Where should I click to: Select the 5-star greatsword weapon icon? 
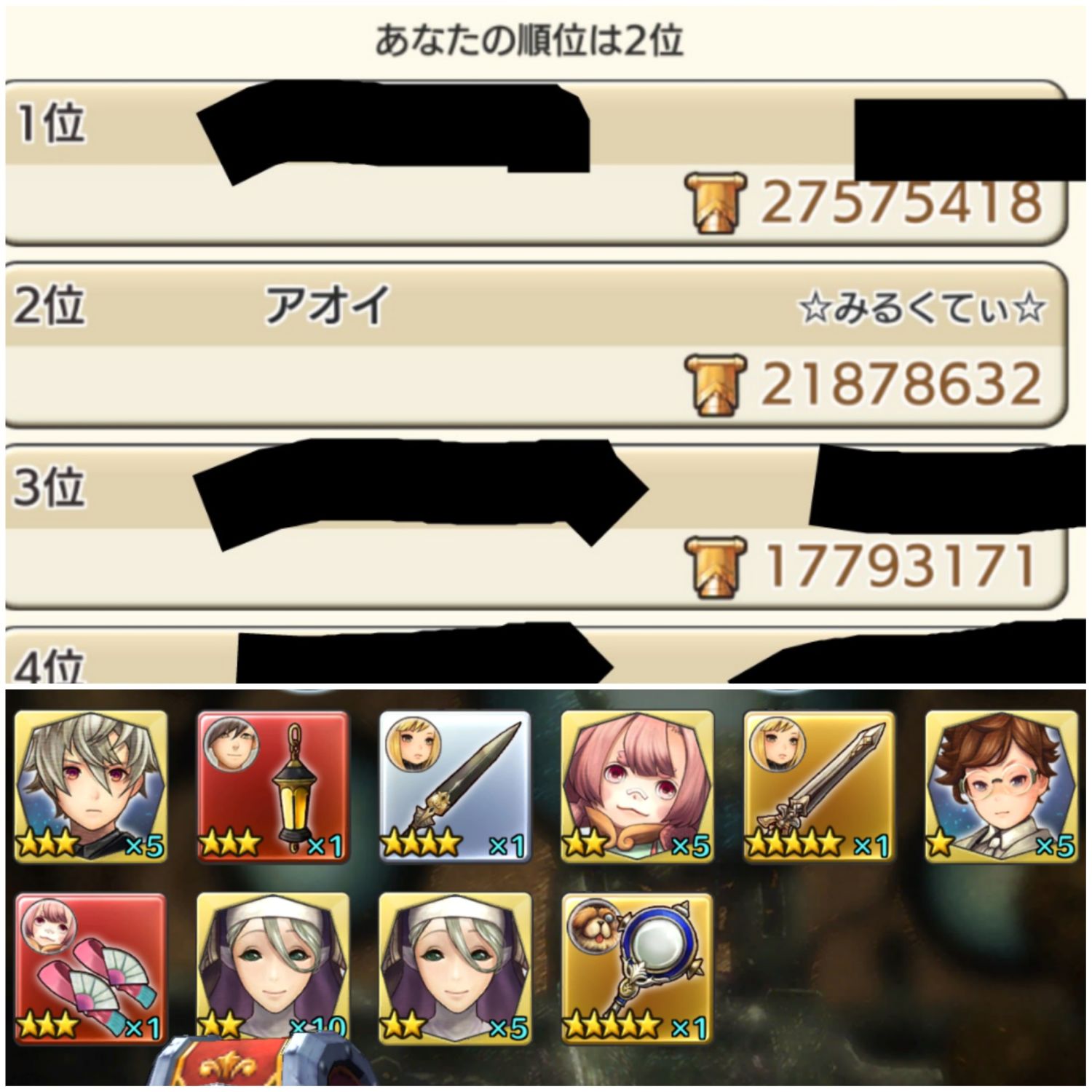pyautogui.click(x=819, y=786)
